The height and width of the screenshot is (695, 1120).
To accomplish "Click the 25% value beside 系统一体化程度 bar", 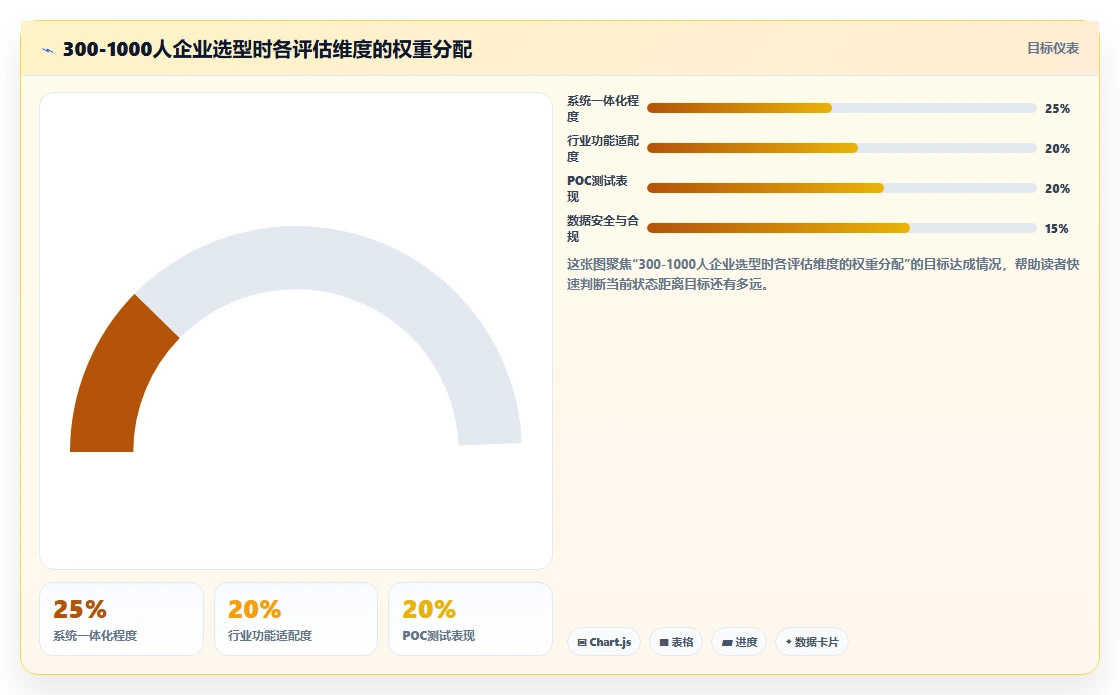I will point(1057,109).
